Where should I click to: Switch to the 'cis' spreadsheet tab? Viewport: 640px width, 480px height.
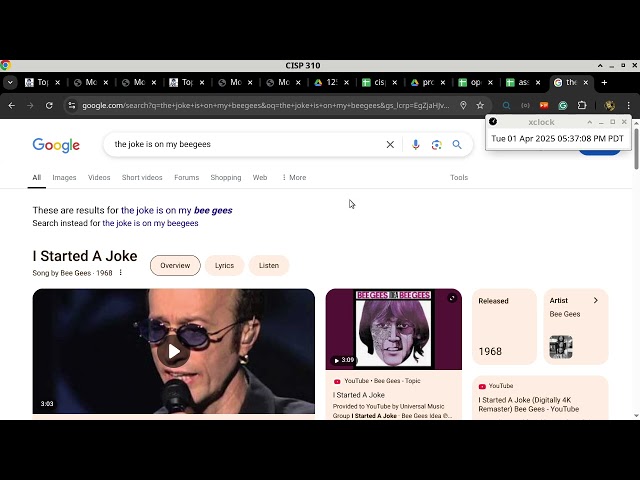380,82
